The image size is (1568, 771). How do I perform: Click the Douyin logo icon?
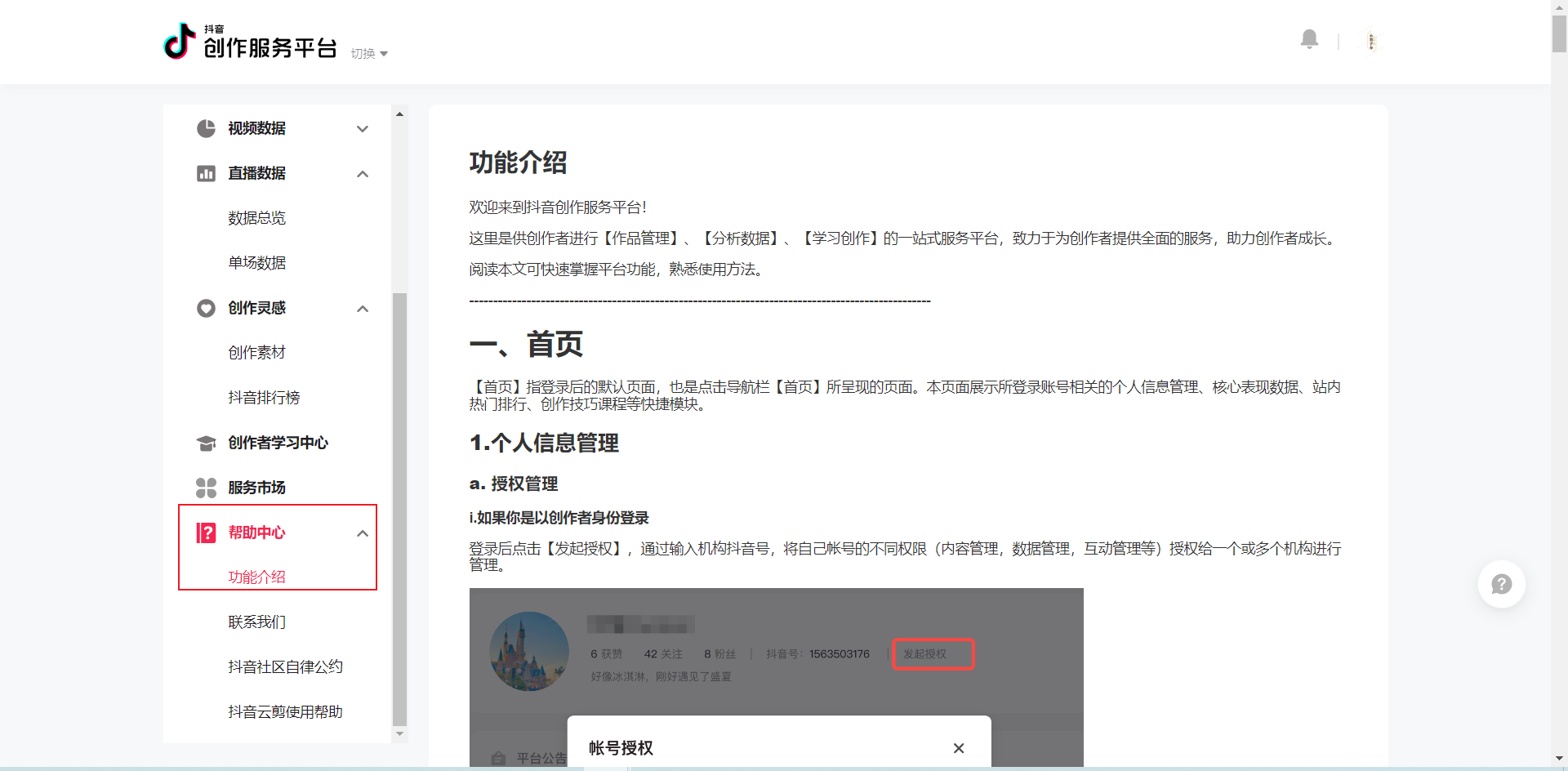point(180,41)
